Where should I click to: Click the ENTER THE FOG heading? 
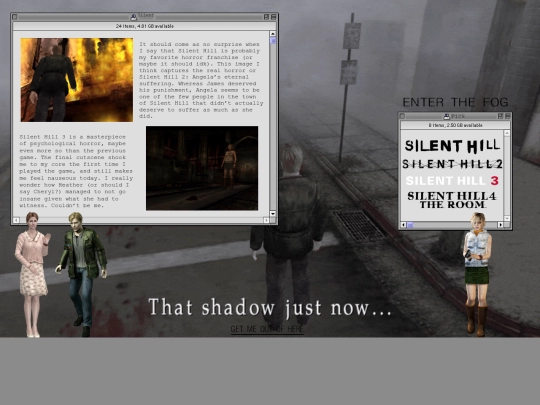pyautogui.click(x=455, y=102)
